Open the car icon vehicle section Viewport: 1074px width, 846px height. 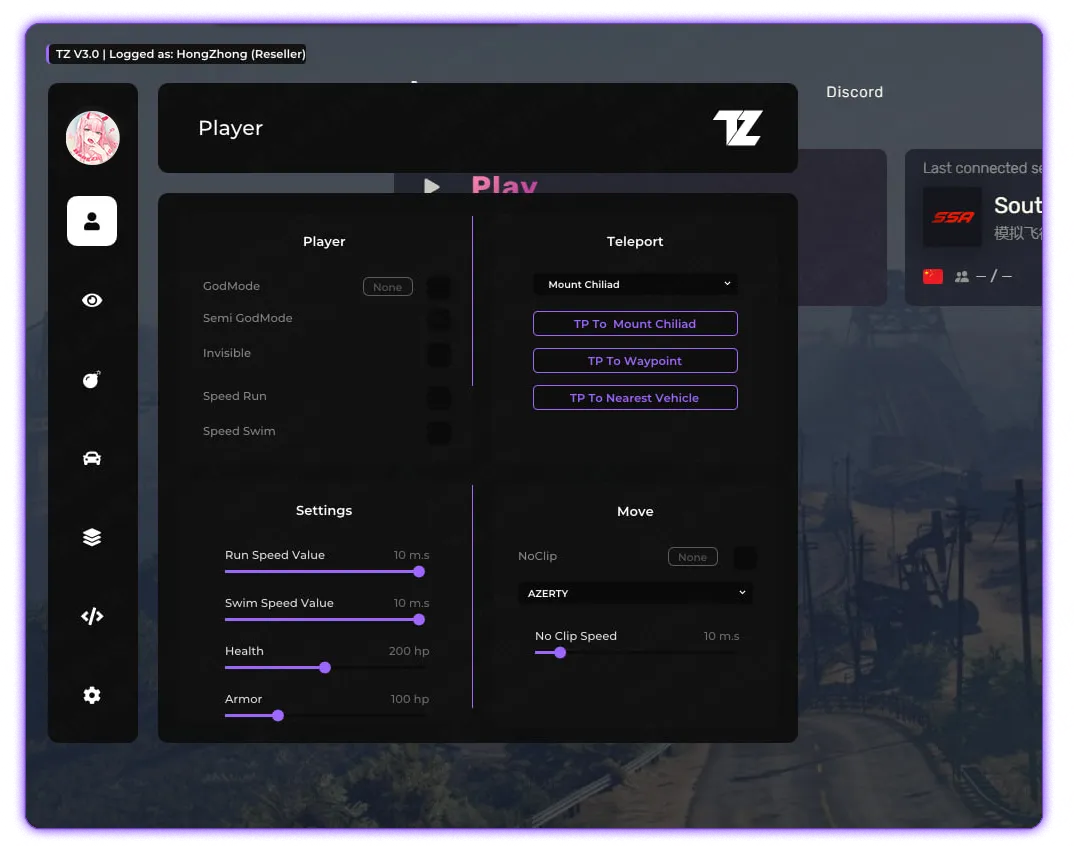pyautogui.click(x=92, y=458)
